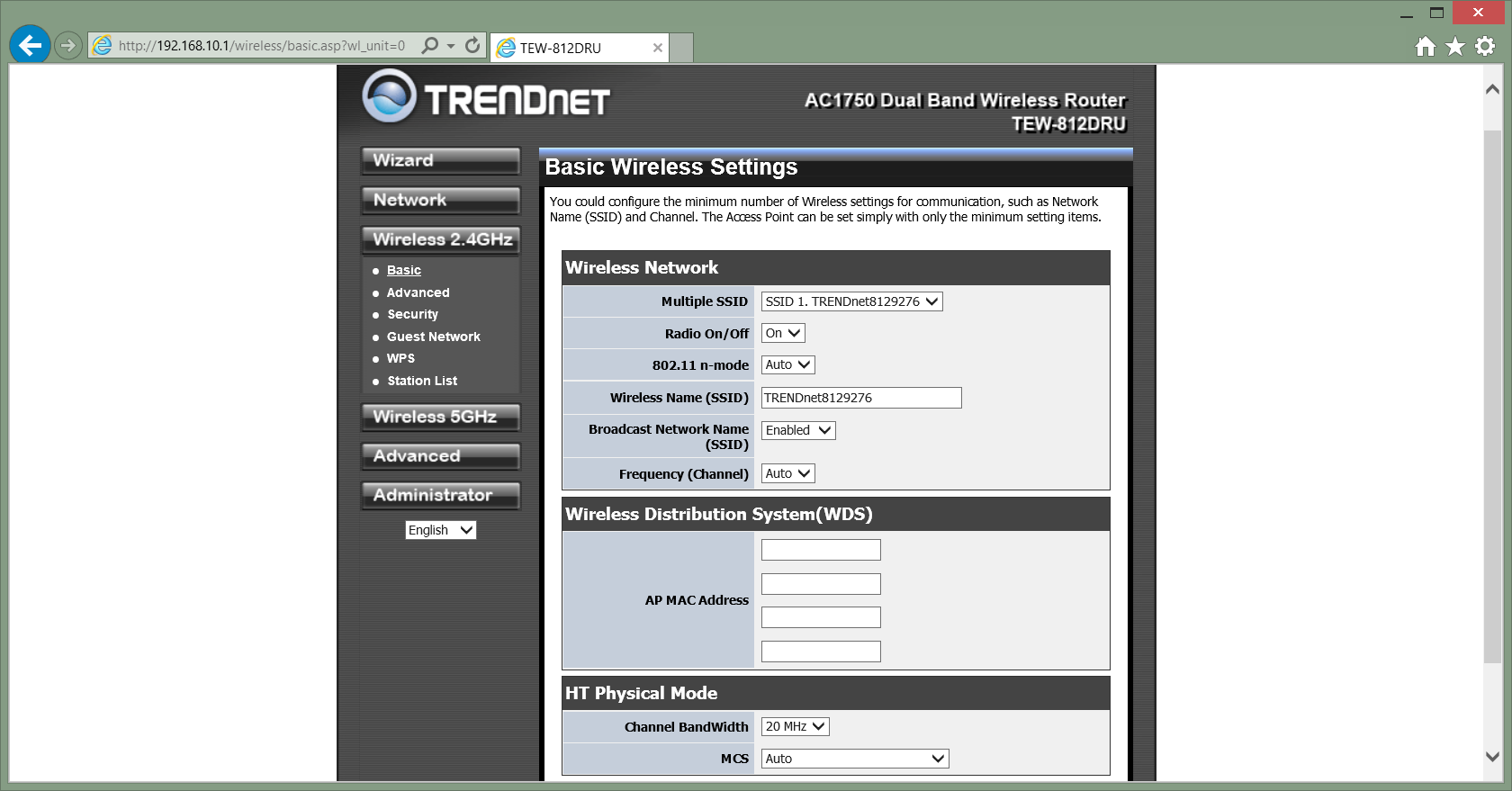Open the MCS dropdown
This screenshot has height=791, width=1512.
[x=855, y=759]
